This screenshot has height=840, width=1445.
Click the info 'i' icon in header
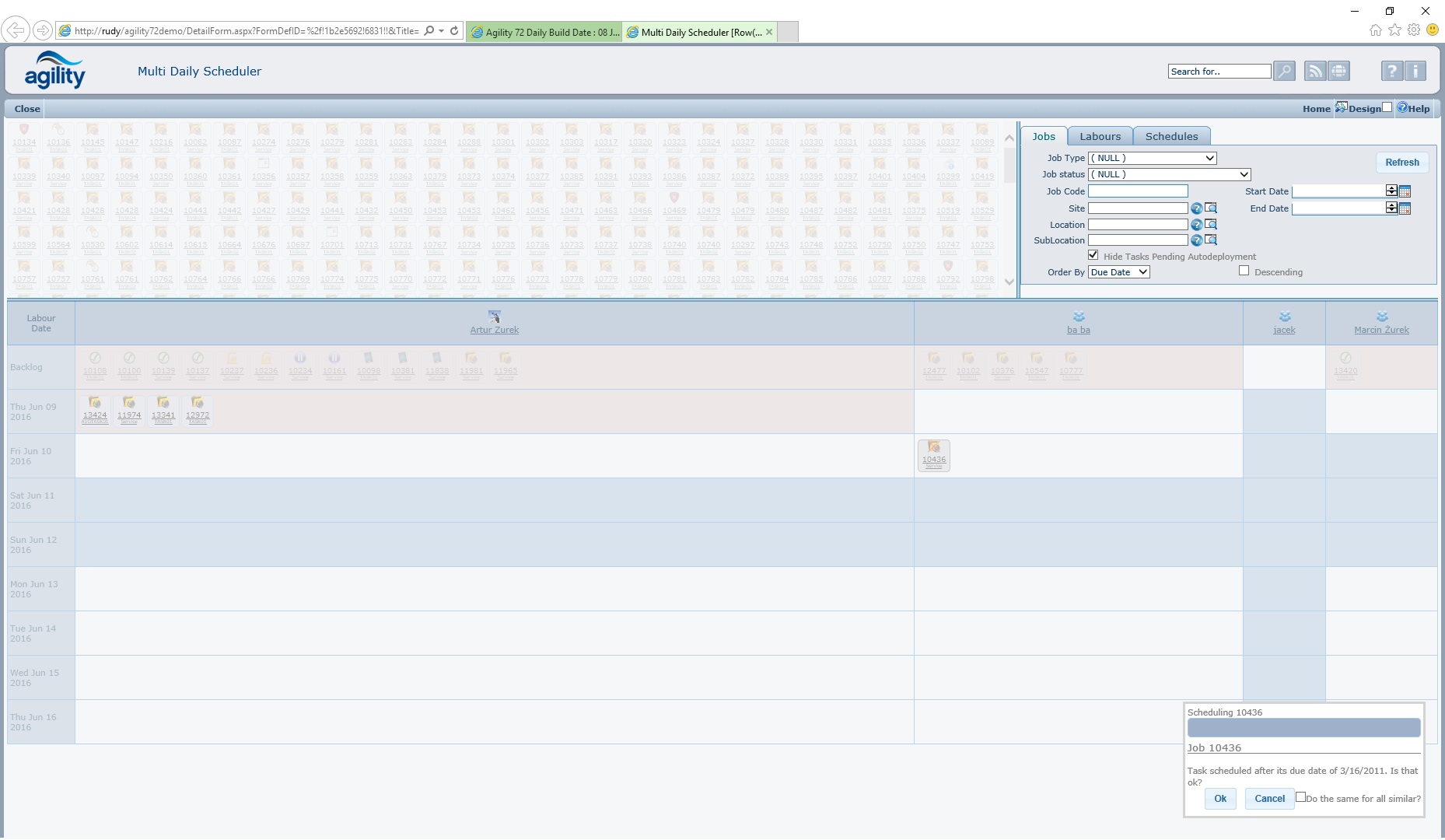click(x=1415, y=72)
